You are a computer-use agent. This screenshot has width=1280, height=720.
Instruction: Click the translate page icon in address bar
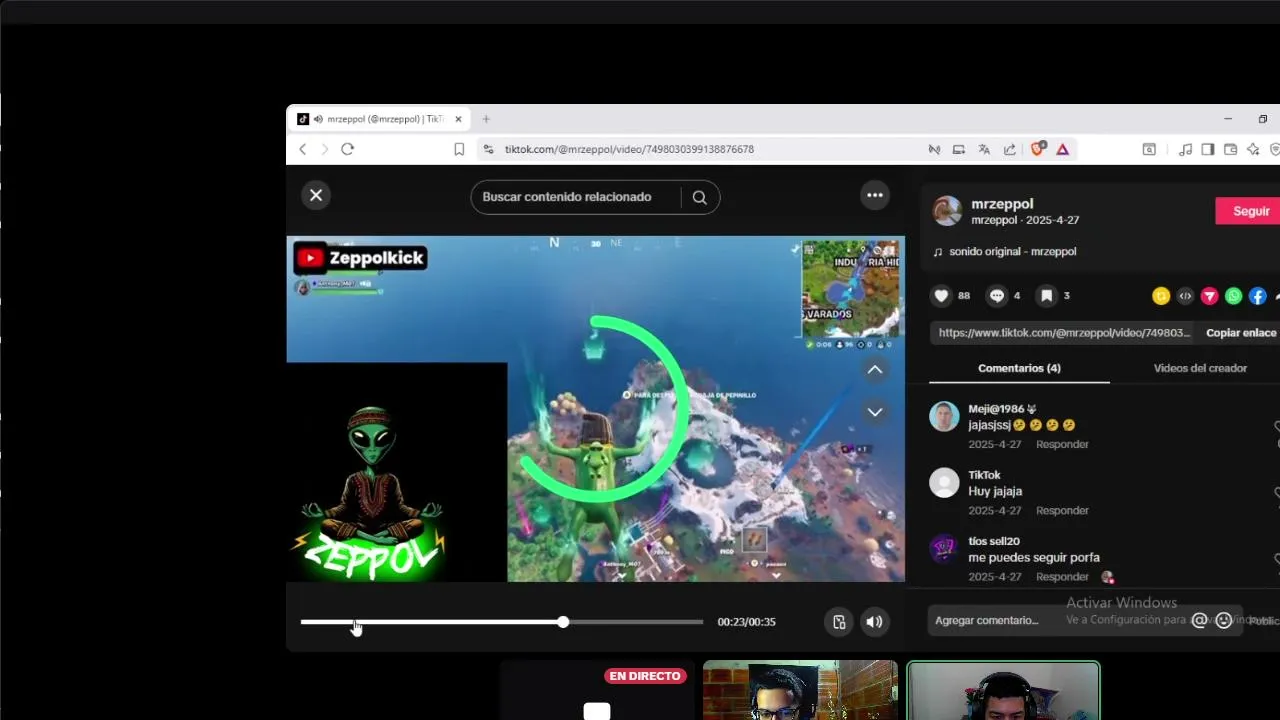tap(984, 149)
